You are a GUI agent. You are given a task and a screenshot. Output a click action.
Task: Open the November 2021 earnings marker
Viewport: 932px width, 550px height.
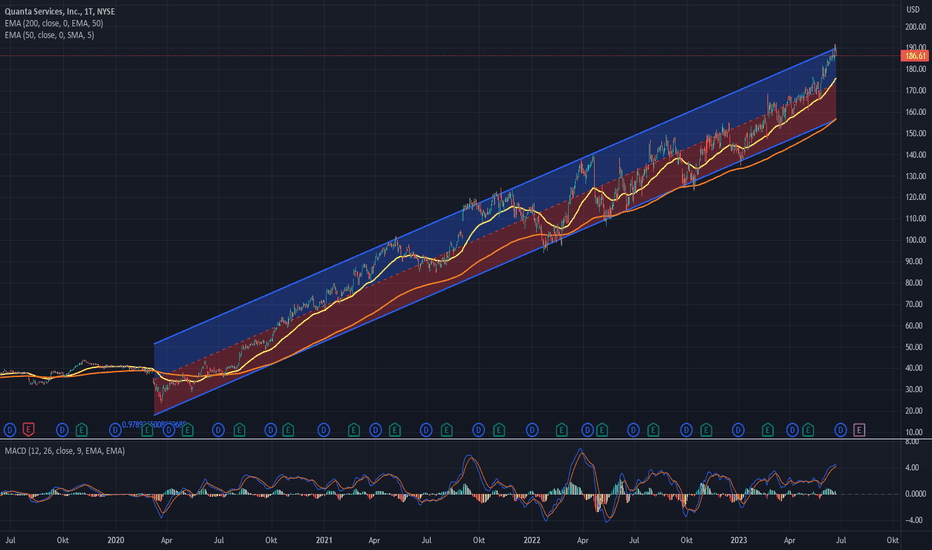click(x=499, y=429)
